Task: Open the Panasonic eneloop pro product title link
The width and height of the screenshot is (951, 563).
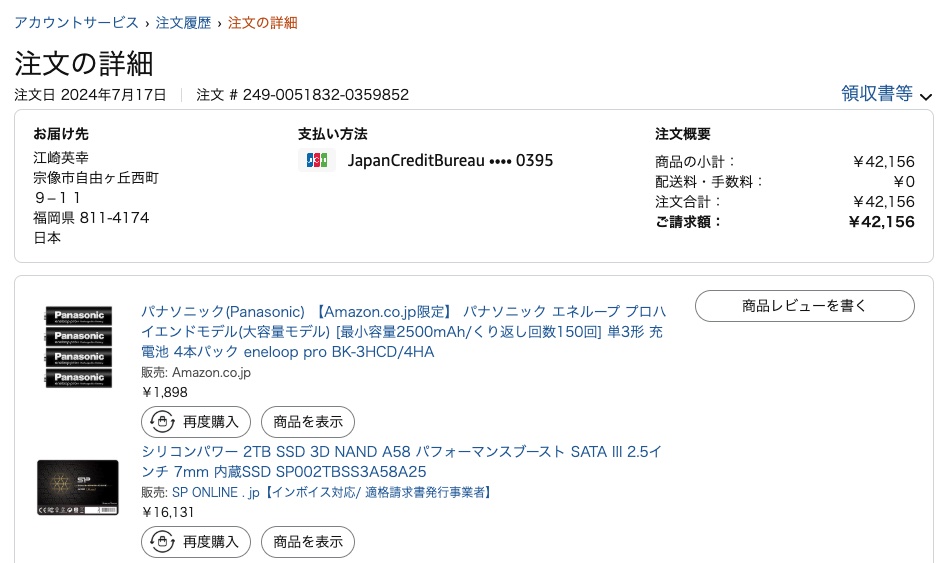Action: [403, 331]
